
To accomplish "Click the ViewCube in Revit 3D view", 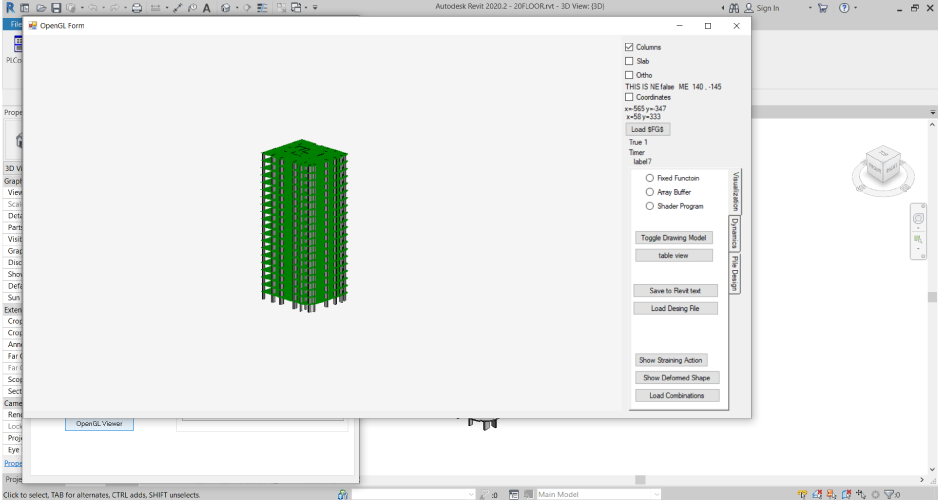I will pyautogui.click(x=883, y=166).
